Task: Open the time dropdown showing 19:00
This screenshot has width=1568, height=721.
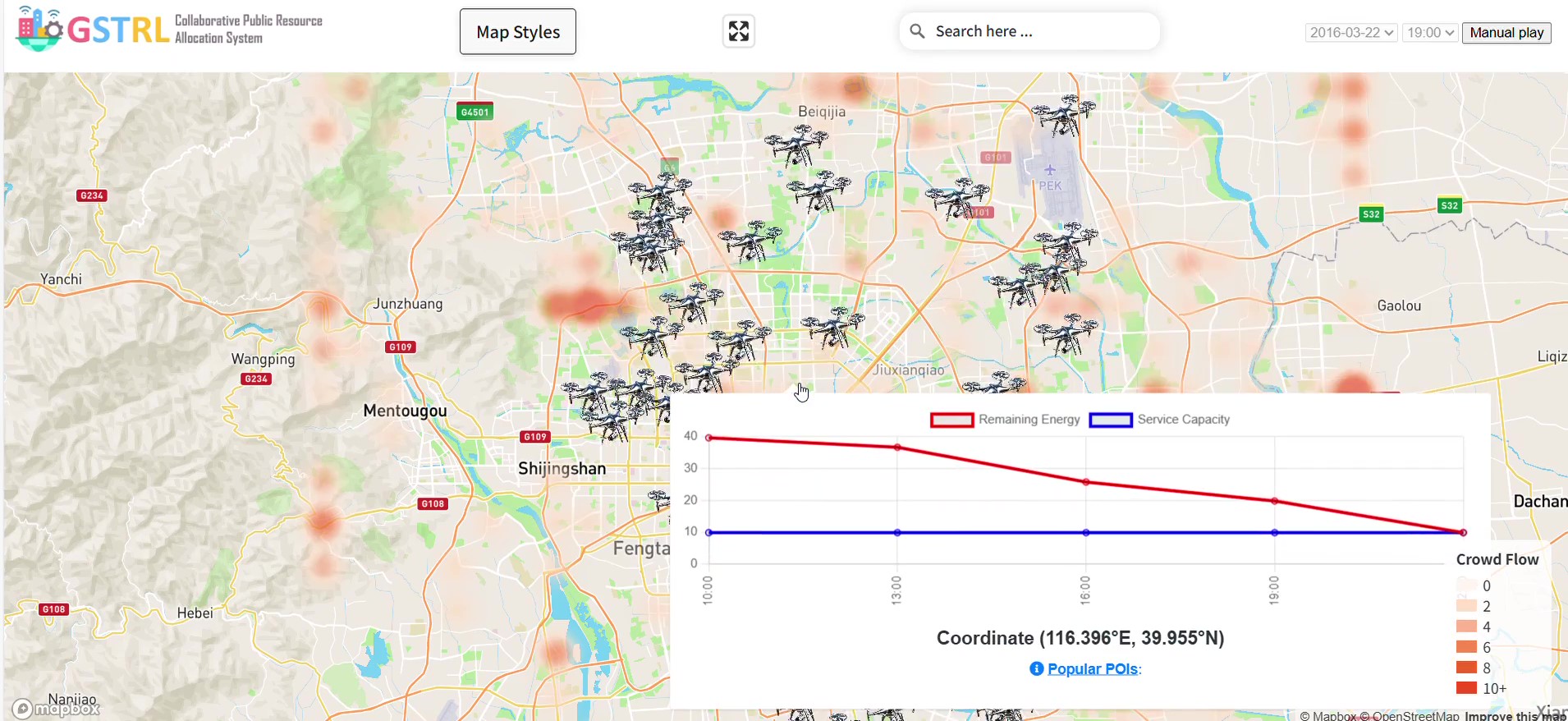Action: coord(1430,33)
